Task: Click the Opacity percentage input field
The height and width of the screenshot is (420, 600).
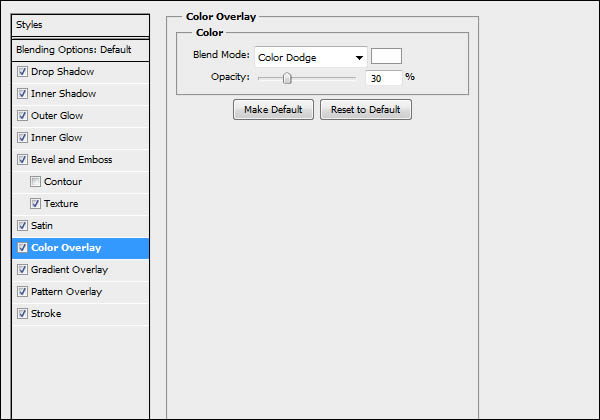Action: point(384,78)
